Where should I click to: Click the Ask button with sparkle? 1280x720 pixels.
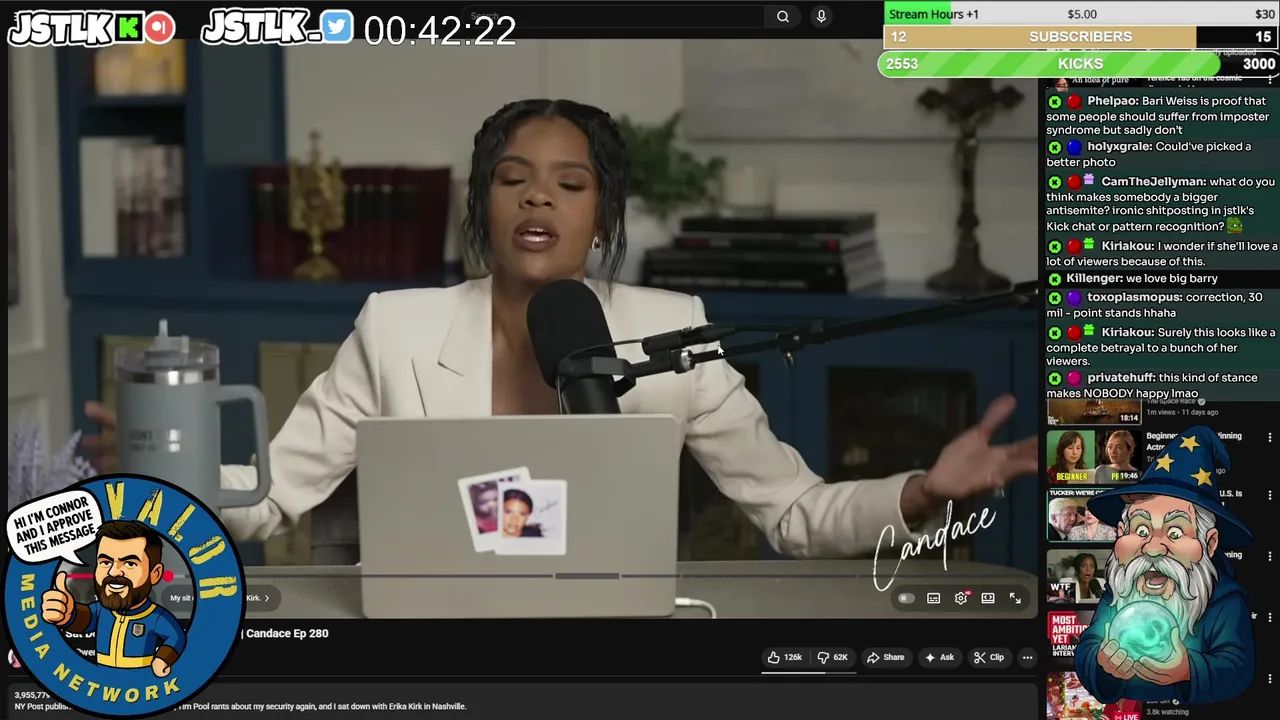939,657
